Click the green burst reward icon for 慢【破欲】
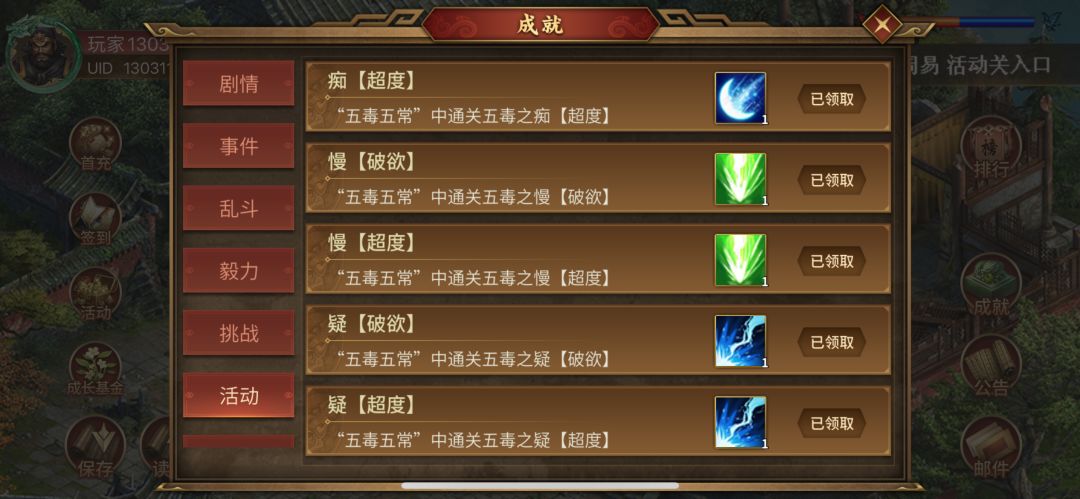 [x=740, y=179]
